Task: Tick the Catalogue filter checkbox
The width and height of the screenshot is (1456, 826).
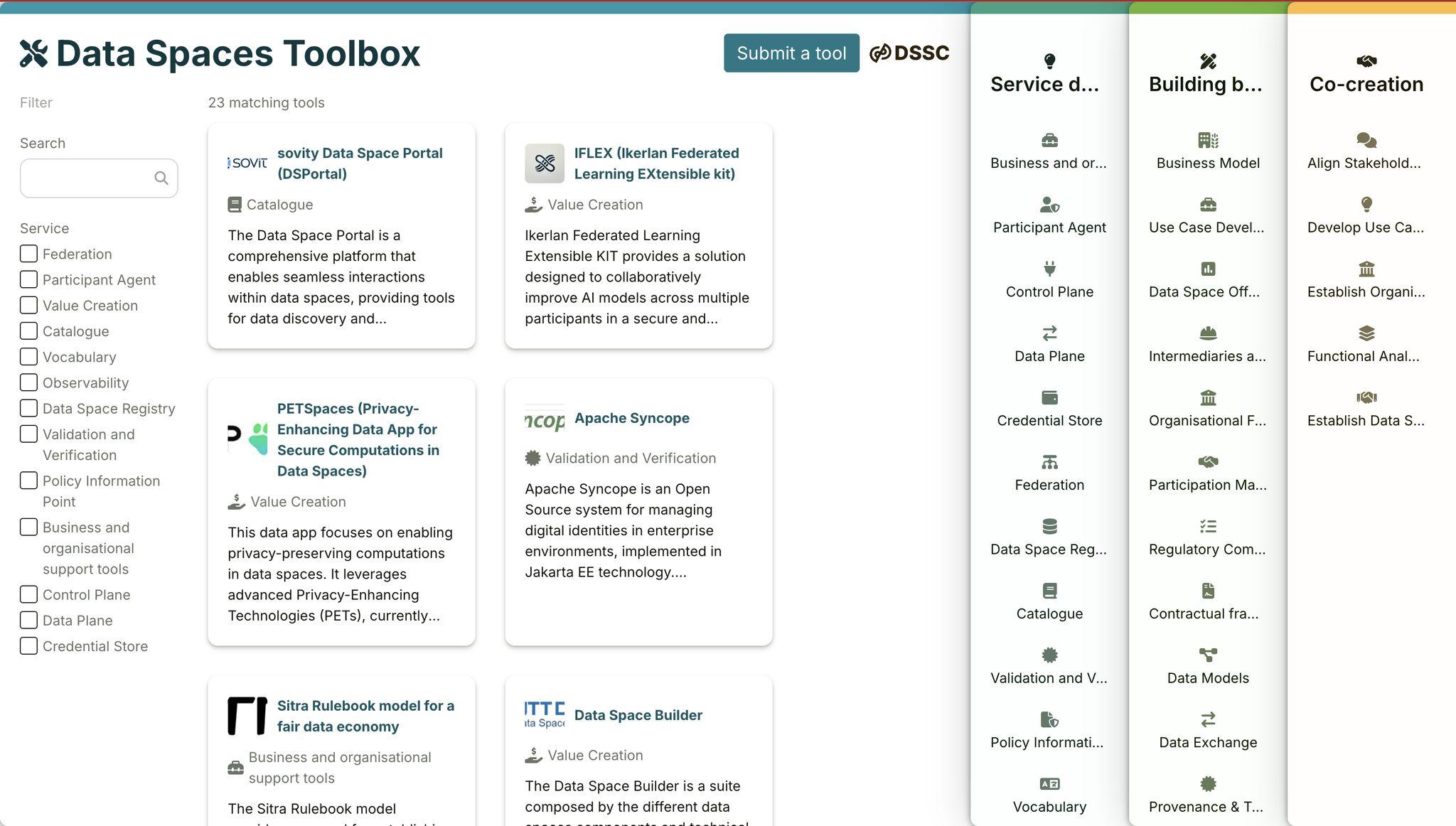Action: (x=28, y=331)
